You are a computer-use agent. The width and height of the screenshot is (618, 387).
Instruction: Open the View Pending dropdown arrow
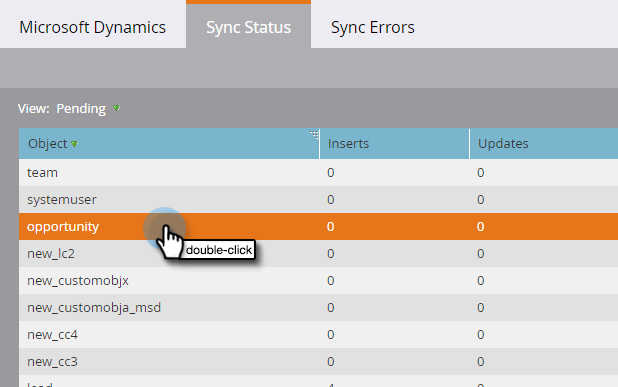[116, 108]
